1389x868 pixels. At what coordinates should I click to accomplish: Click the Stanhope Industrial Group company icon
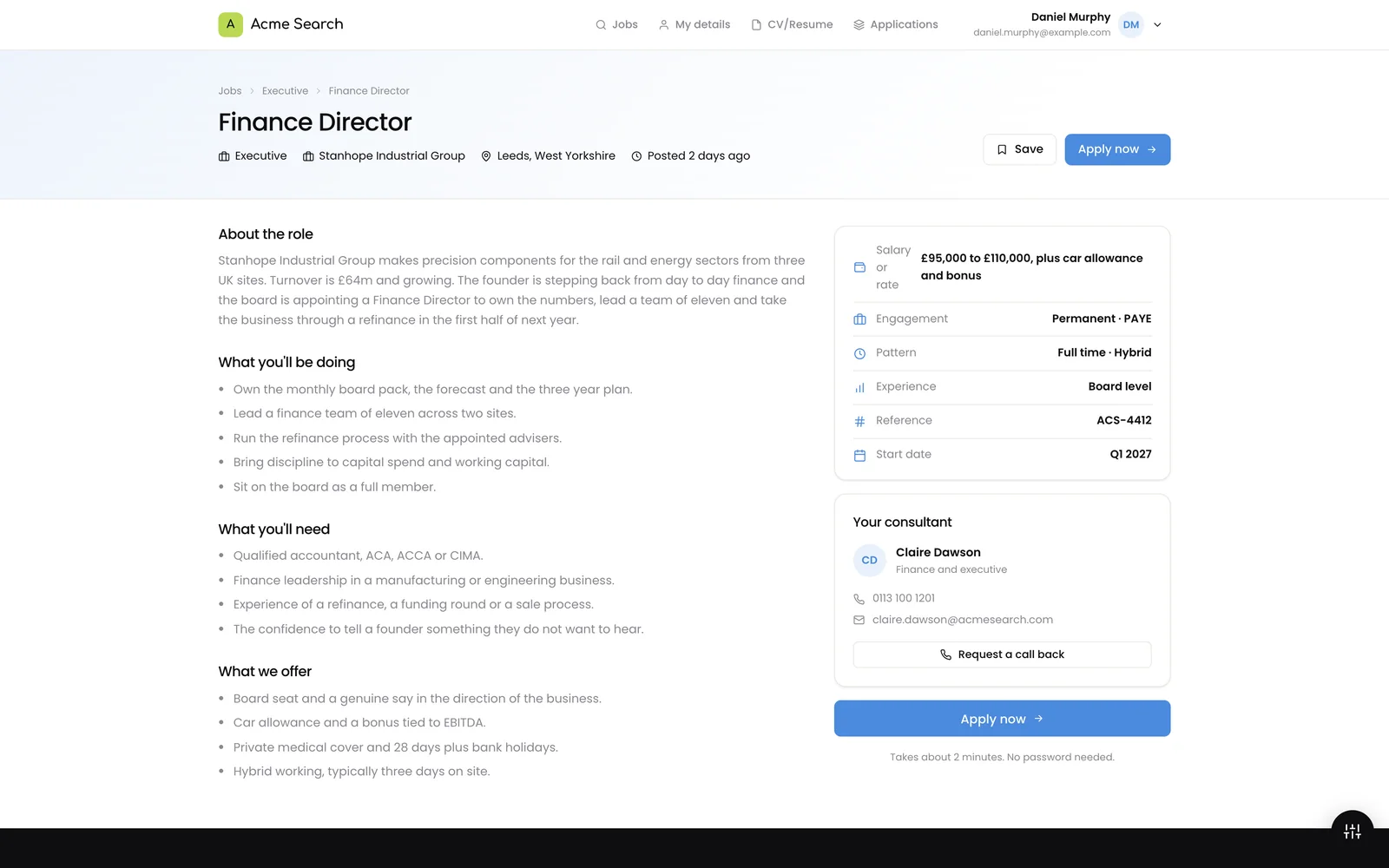pos(308,156)
